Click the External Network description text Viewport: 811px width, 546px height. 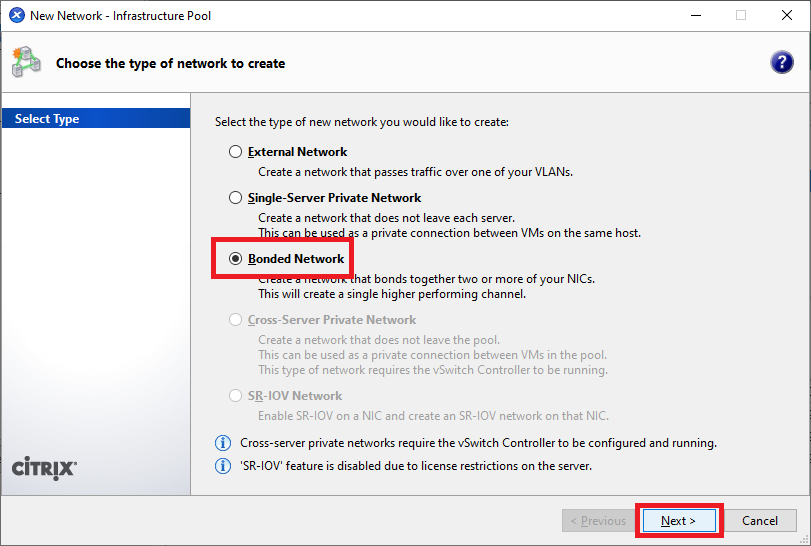(415, 172)
